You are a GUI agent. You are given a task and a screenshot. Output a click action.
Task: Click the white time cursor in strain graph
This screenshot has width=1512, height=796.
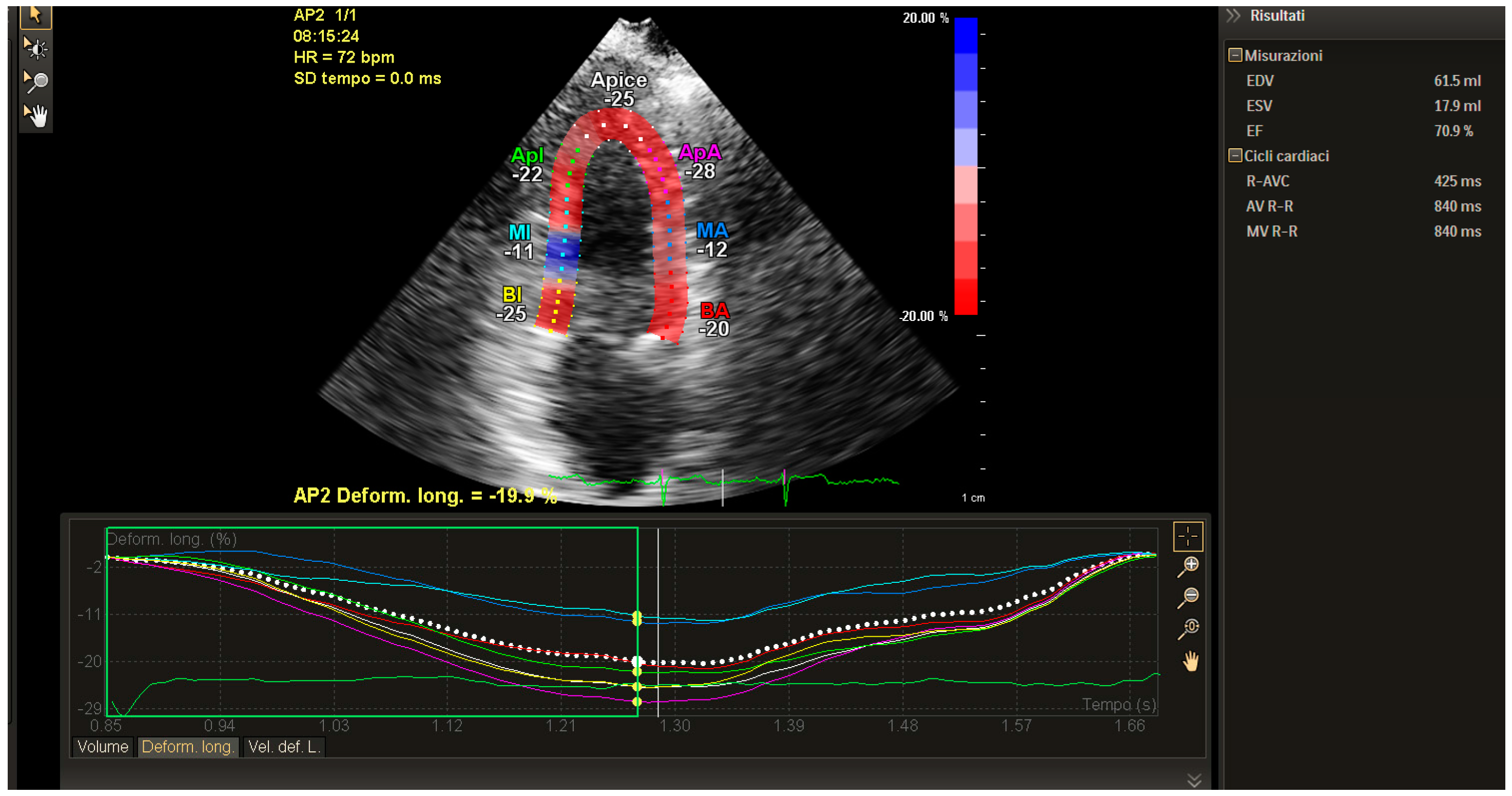click(658, 587)
